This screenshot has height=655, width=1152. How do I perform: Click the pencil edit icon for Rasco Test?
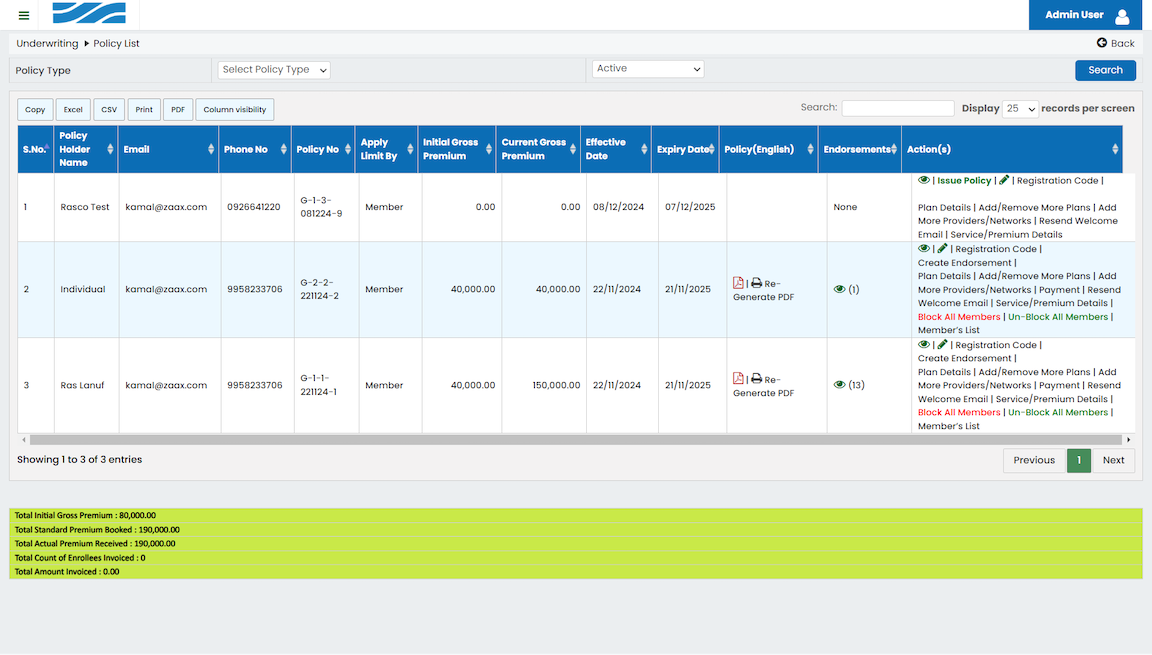(x=1004, y=180)
